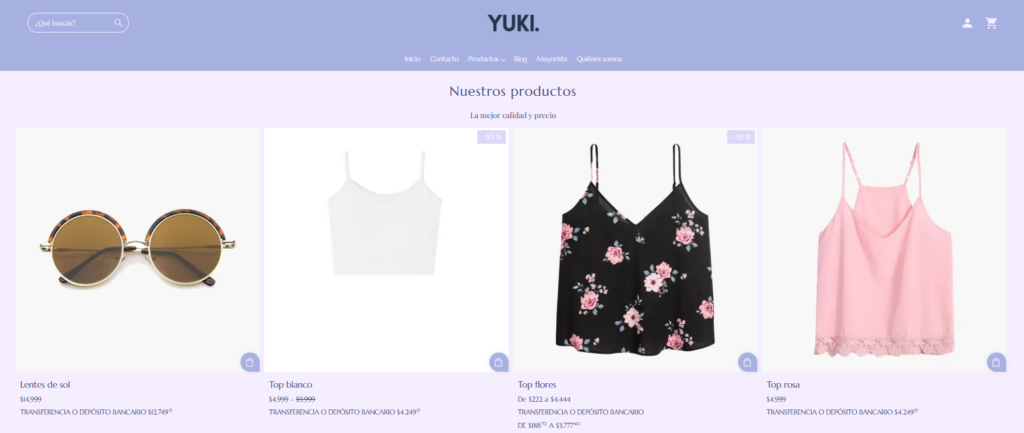Image resolution: width=1024 pixels, height=433 pixels.
Task: Open the Blog menu link
Action: click(520, 59)
